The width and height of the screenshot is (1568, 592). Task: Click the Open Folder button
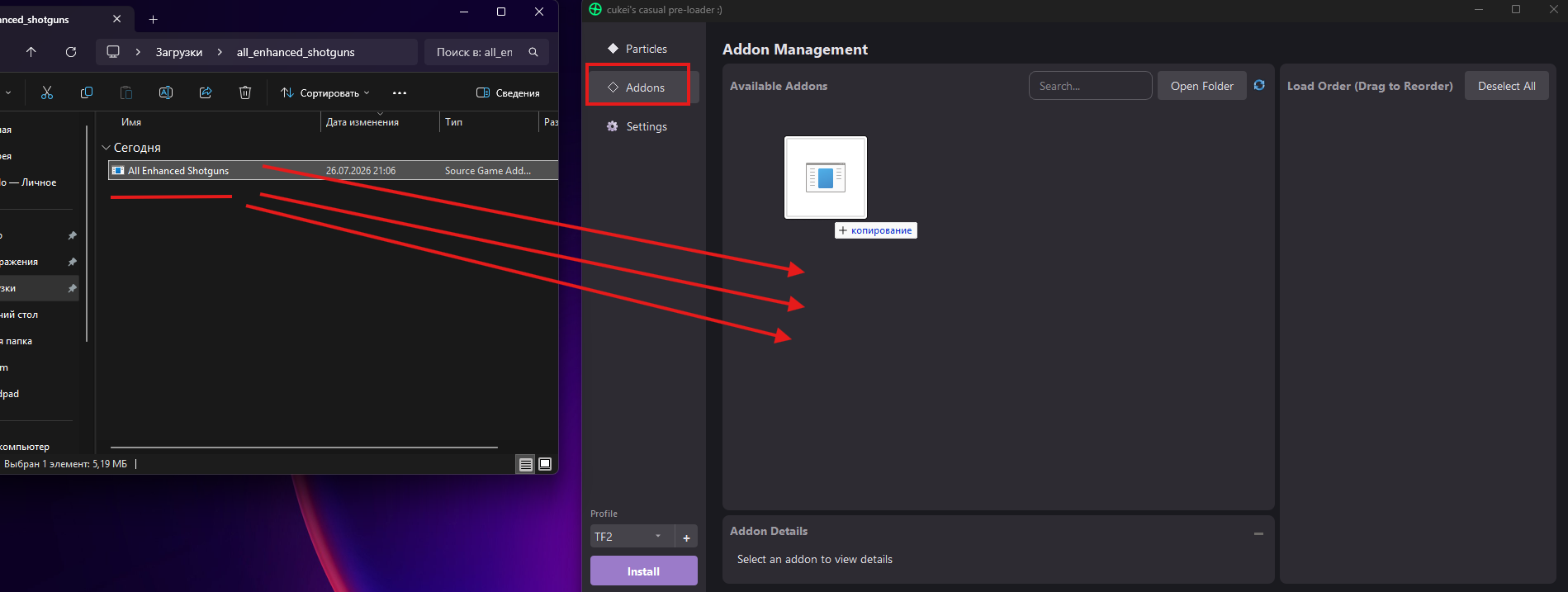point(1201,86)
